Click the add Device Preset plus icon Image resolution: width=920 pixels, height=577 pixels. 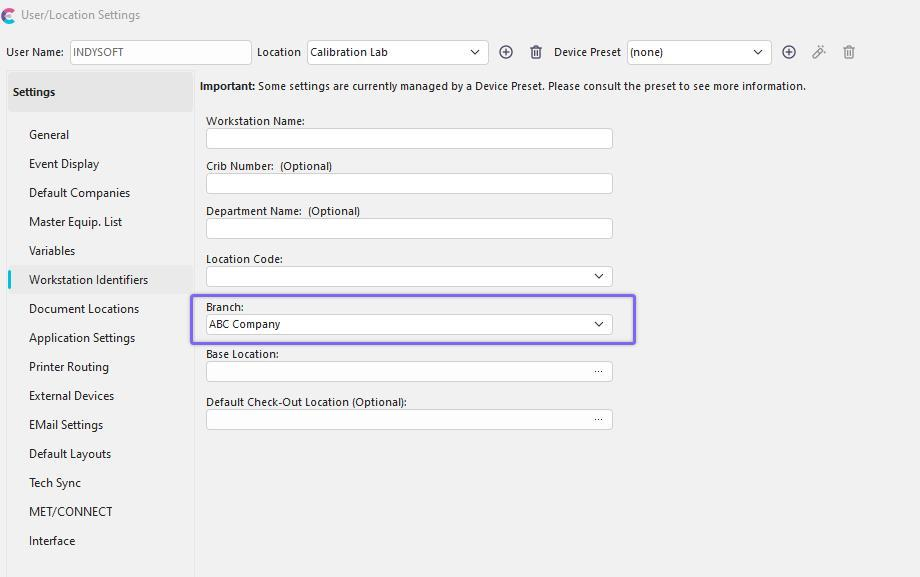click(x=789, y=52)
